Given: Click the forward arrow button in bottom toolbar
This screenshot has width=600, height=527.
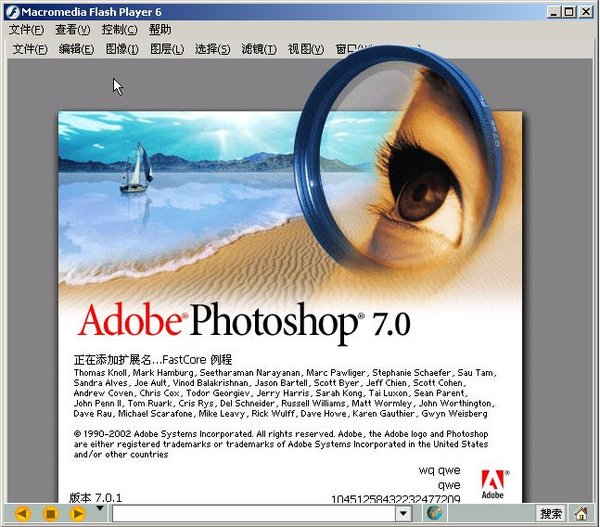Looking at the screenshot, I should click(78, 514).
